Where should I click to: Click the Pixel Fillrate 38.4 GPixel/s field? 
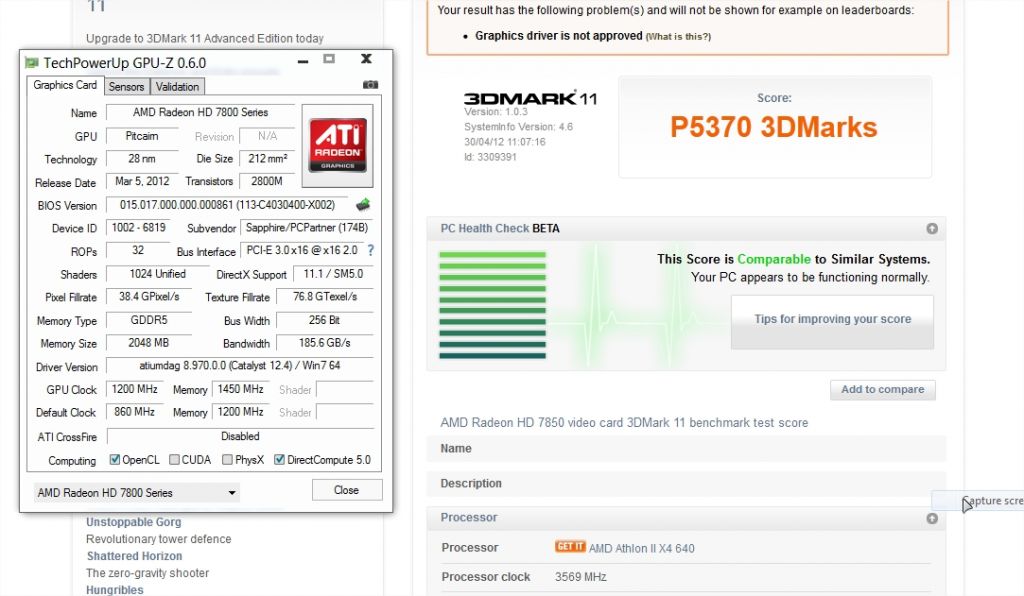pos(149,296)
